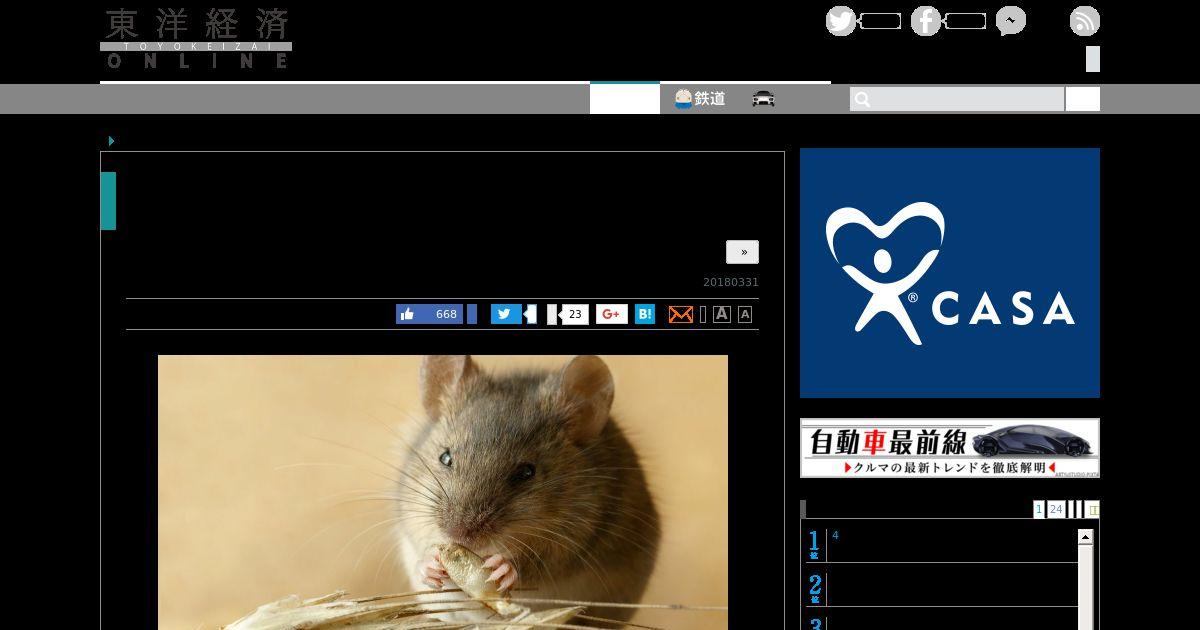Image resolution: width=1200 pixels, height=630 pixels.
Task: Share the article with the Tweet button
Action: pos(506,314)
